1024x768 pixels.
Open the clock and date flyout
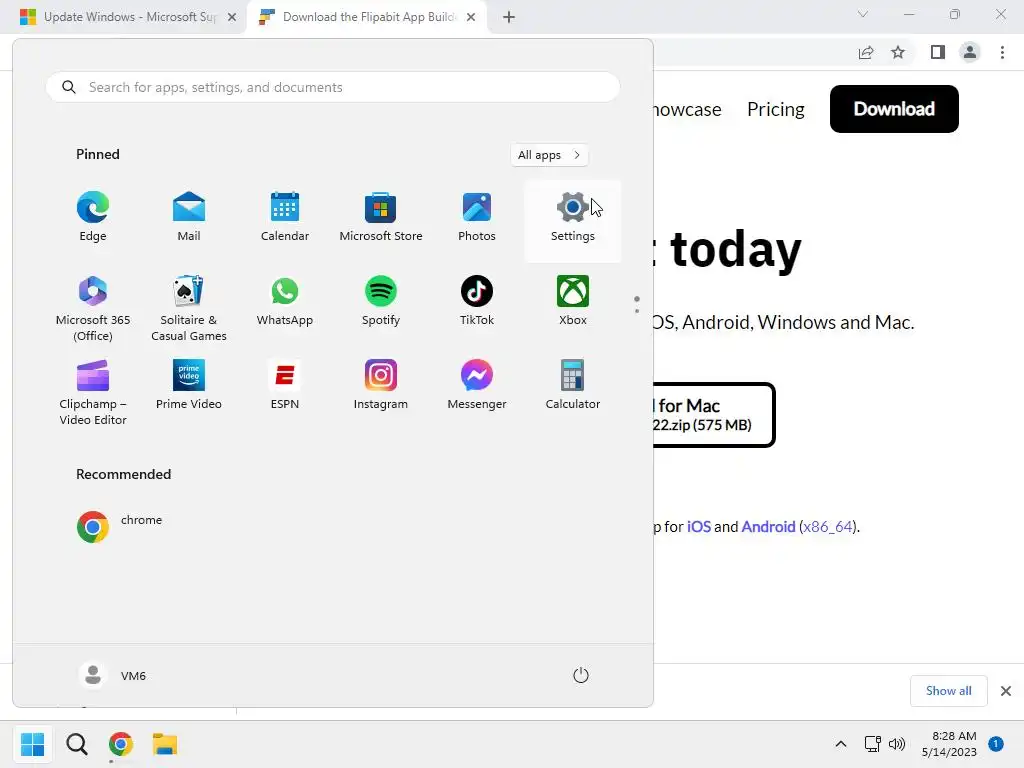click(949, 744)
